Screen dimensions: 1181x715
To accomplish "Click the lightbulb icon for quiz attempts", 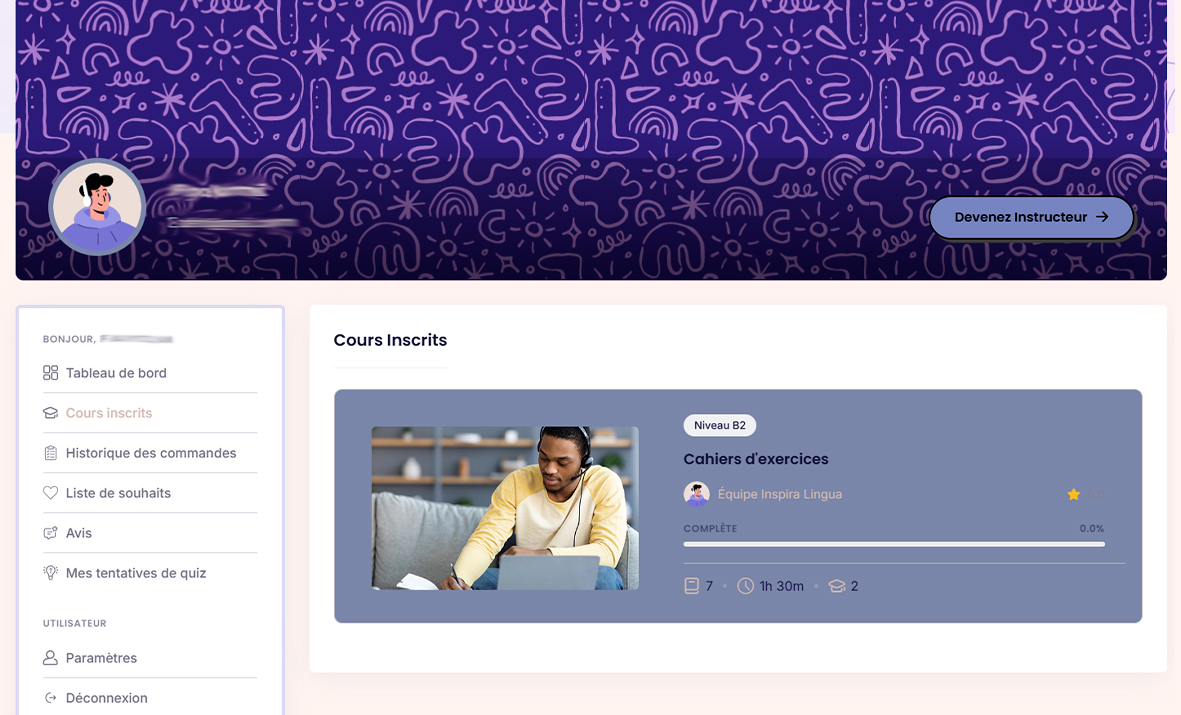I will point(50,573).
